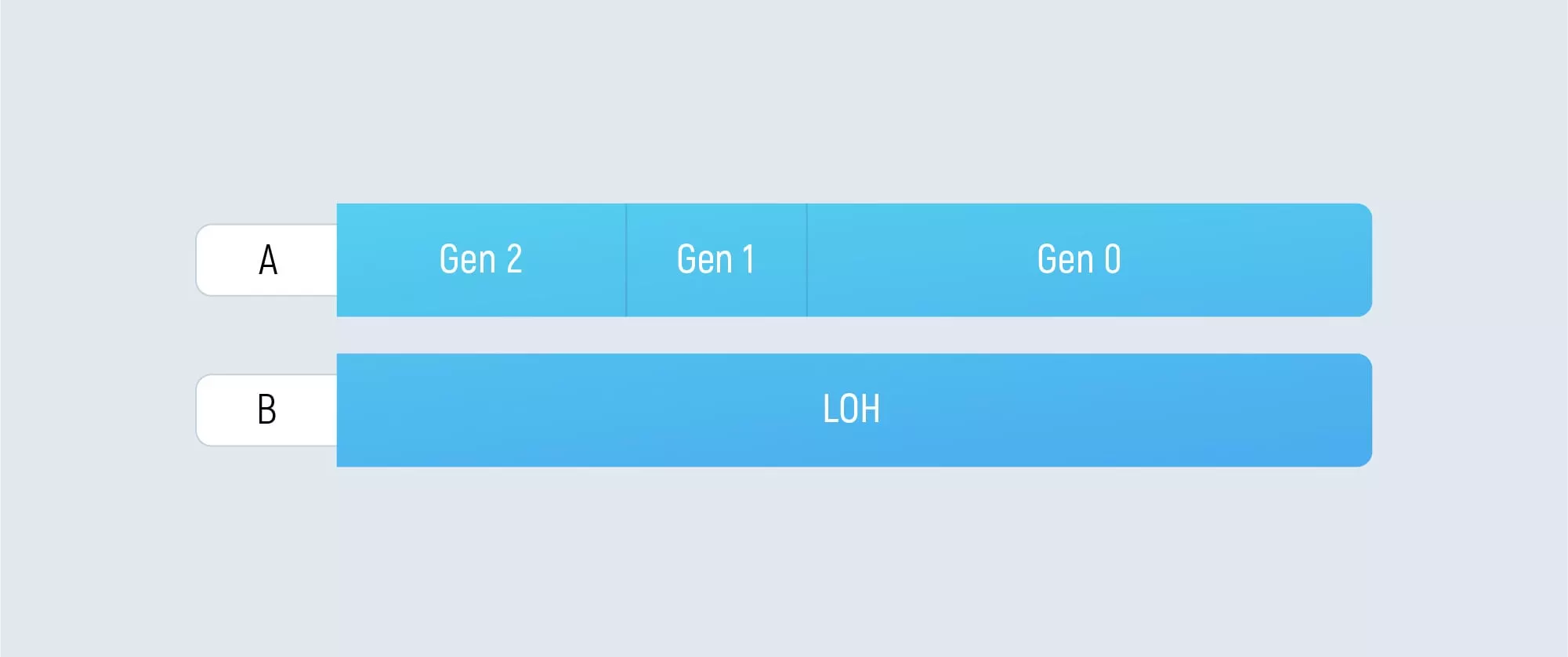Click the left edge of the LOH bar
Viewport: 1568px width, 657px height.
tap(340, 410)
